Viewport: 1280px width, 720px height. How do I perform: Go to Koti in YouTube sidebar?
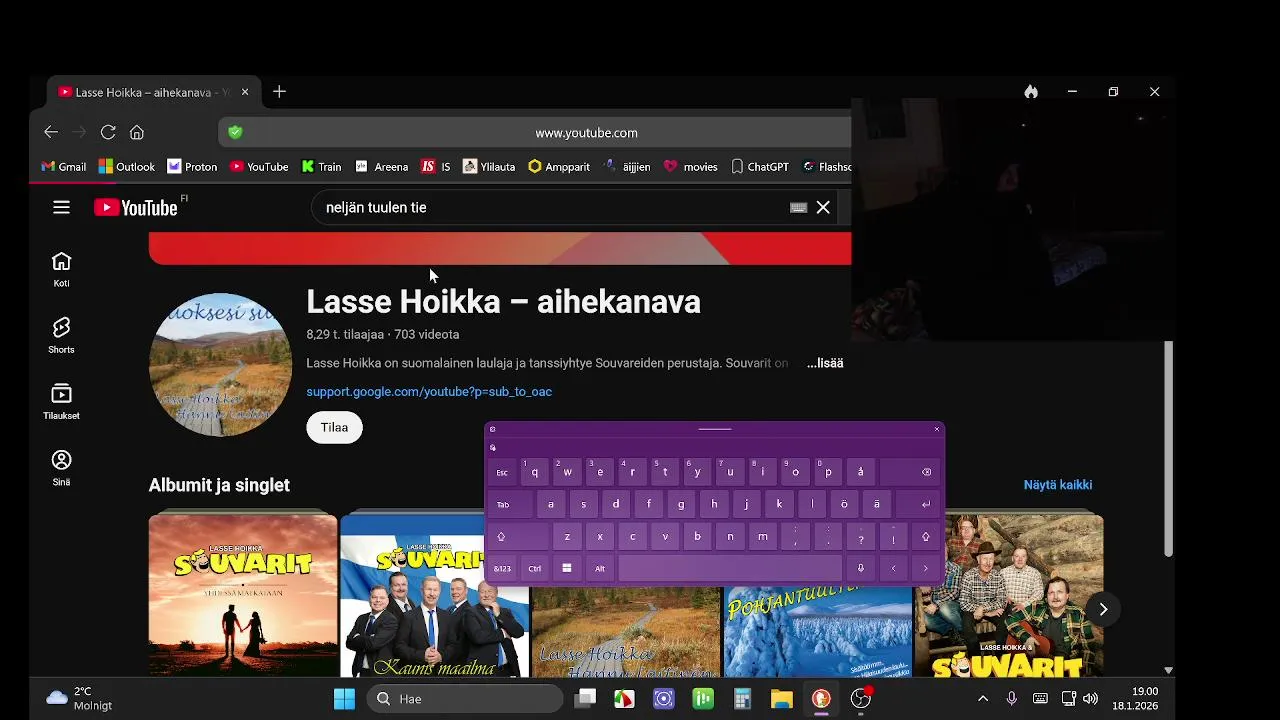(x=61, y=269)
